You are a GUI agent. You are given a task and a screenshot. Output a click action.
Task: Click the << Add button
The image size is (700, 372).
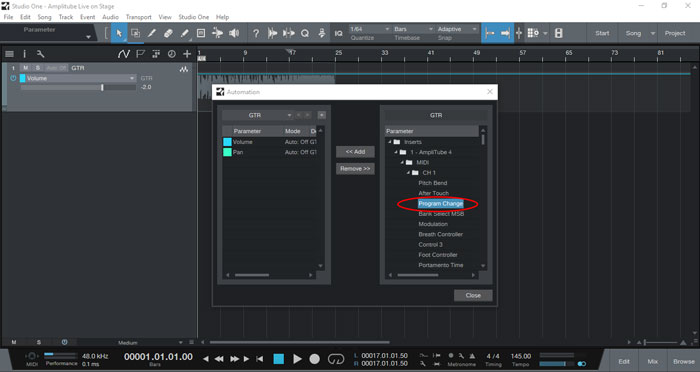pyautogui.click(x=355, y=152)
